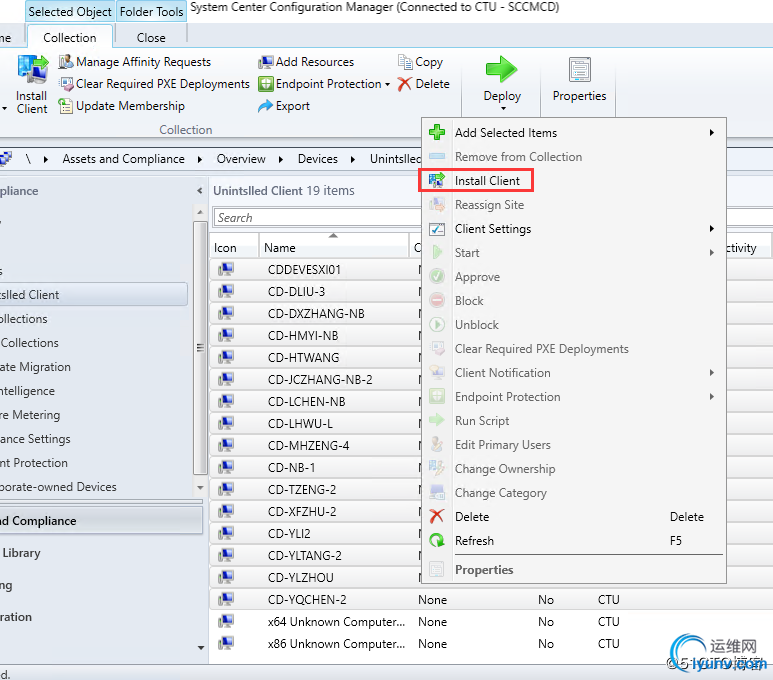Click device icon for CD-YQCHEN-2

(226, 599)
